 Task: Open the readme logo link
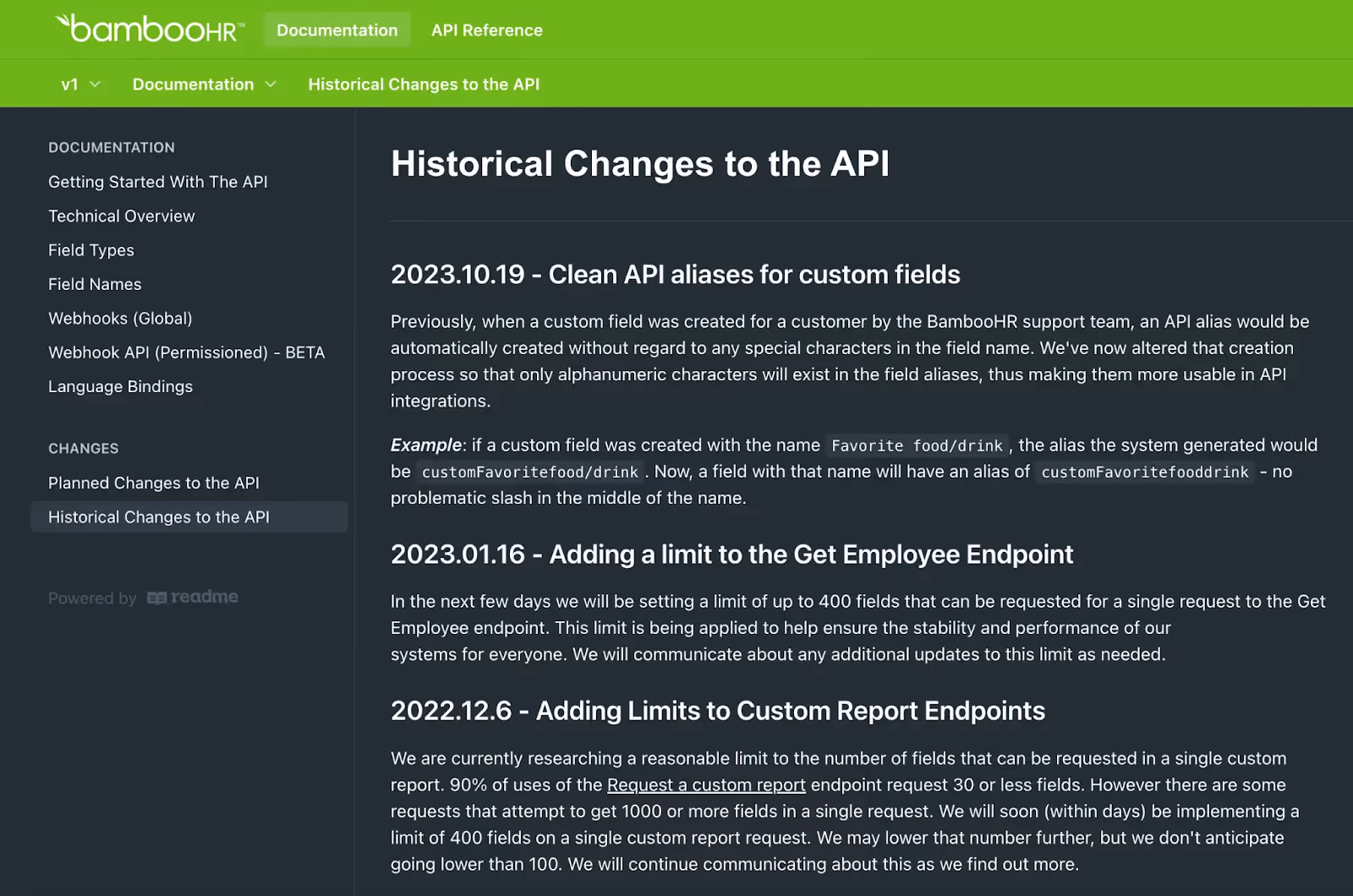pos(193,597)
